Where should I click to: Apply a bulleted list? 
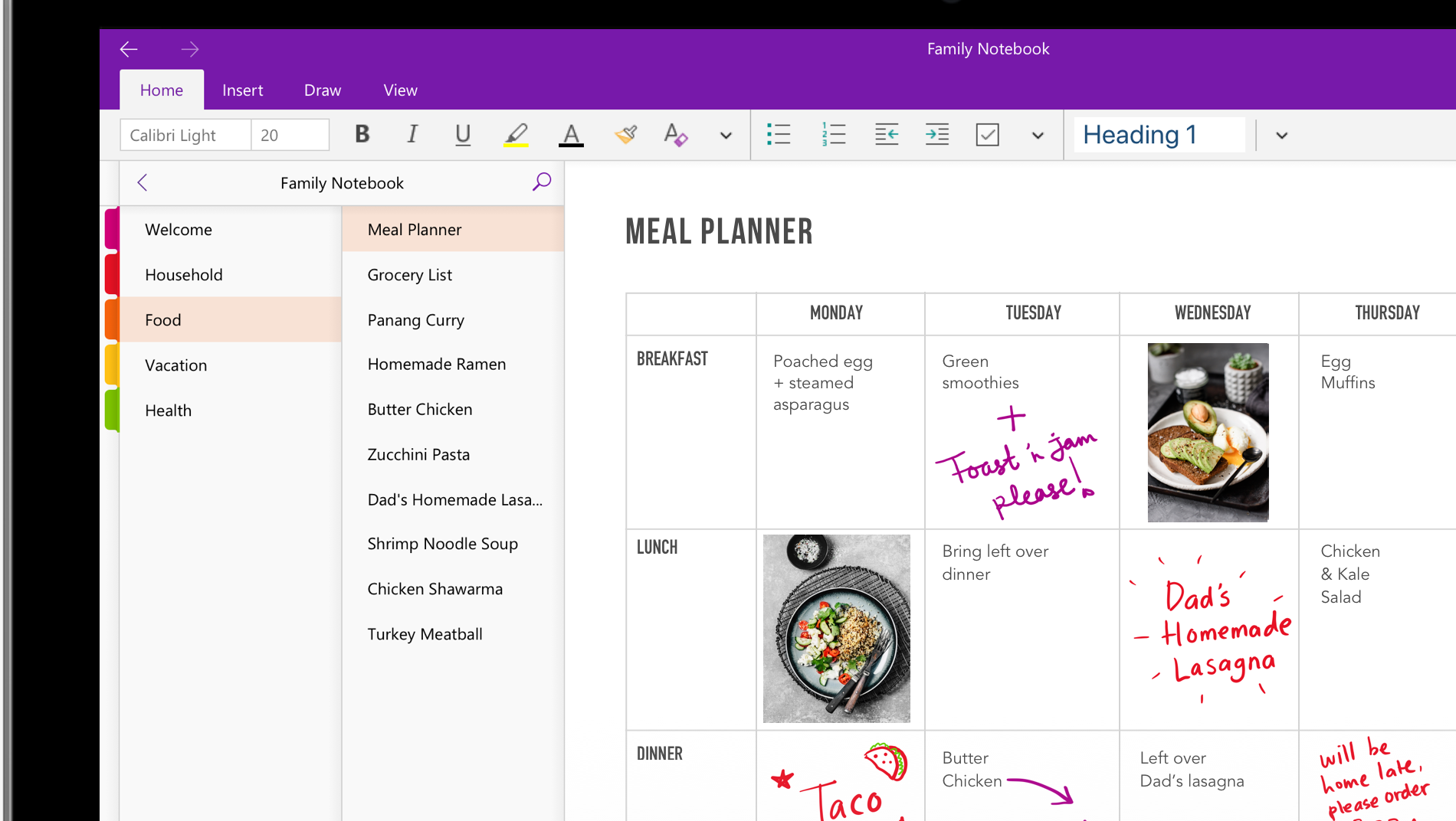click(779, 135)
